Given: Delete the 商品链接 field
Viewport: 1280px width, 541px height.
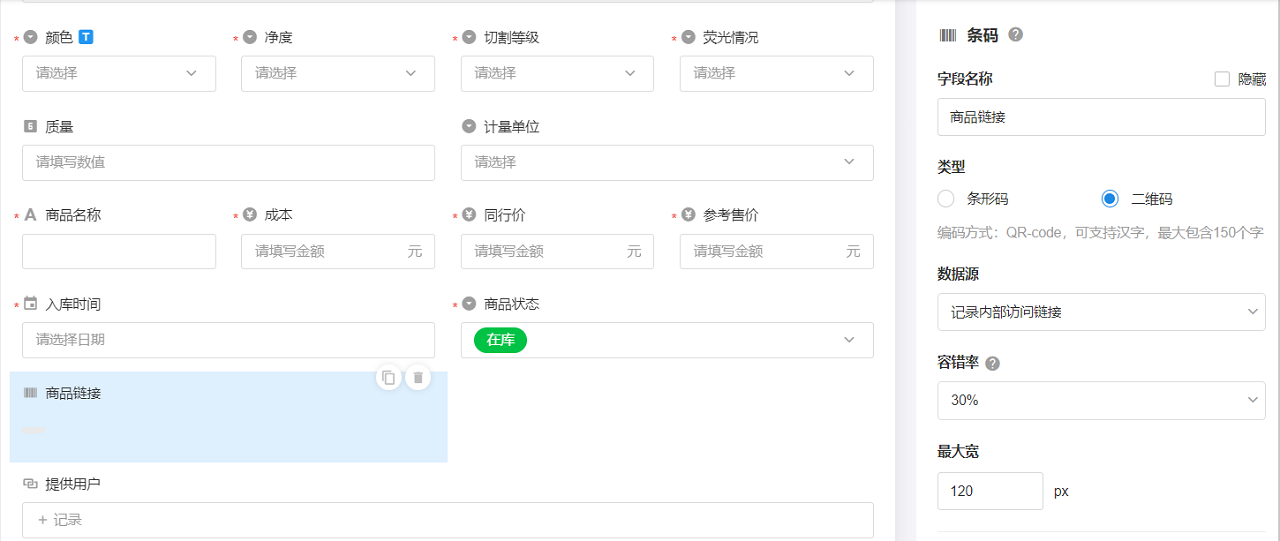Looking at the screenshot, I should coord(418,377).
